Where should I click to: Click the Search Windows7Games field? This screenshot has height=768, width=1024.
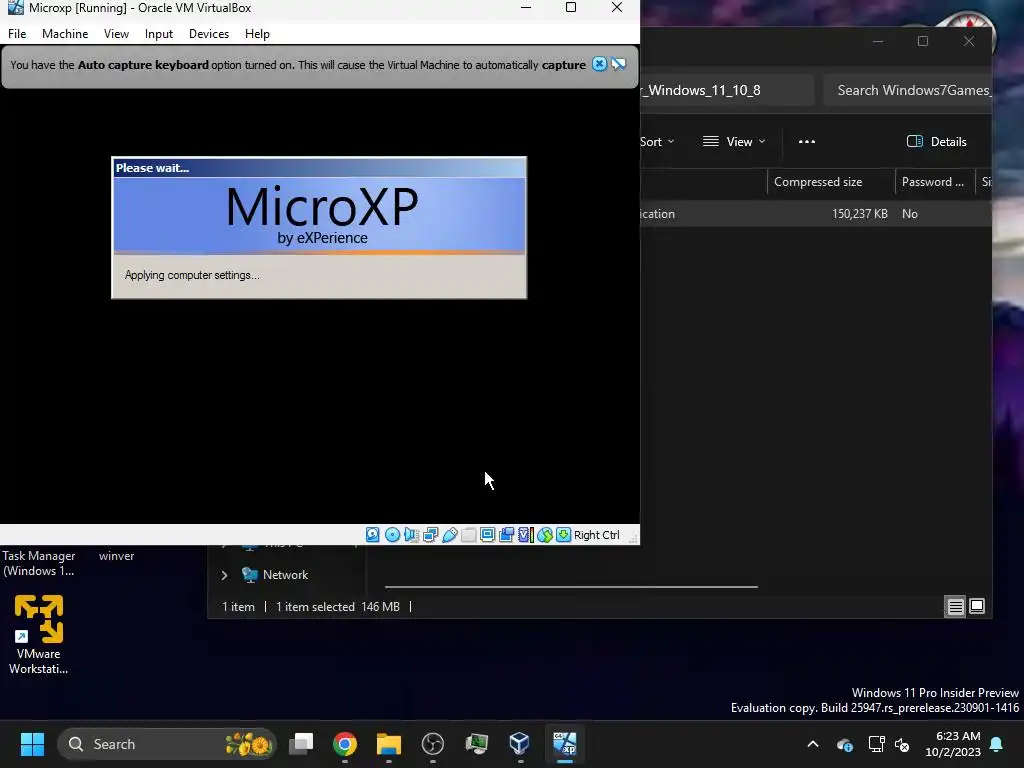908,90
